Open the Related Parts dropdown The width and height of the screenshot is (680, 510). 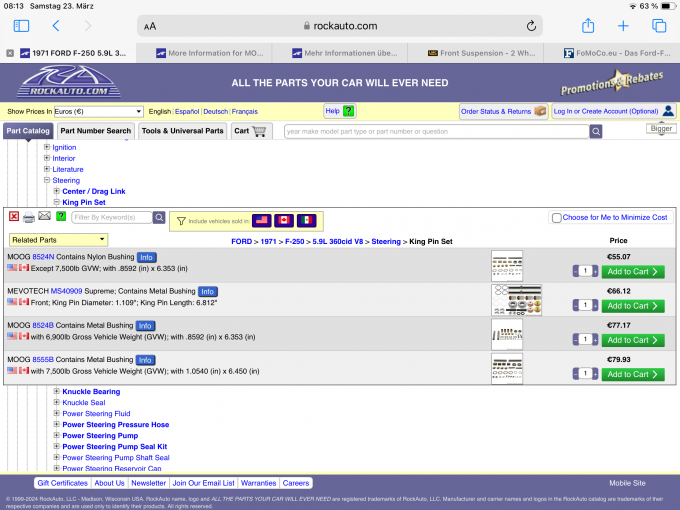59,240
